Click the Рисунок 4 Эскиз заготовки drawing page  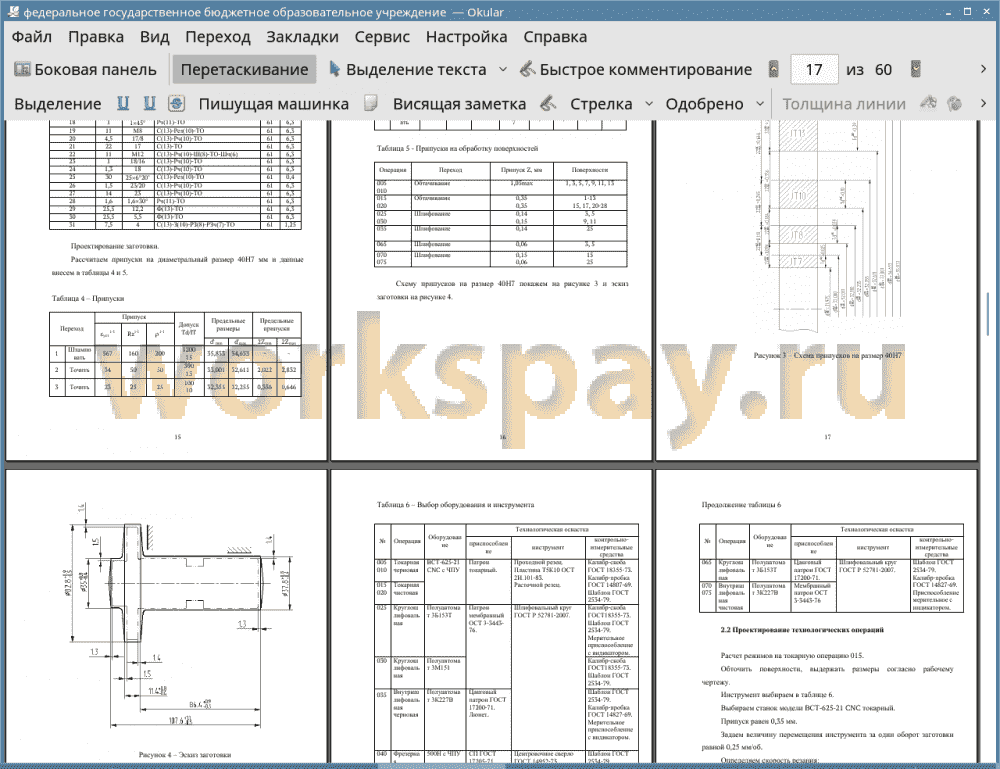click(166, 616)
